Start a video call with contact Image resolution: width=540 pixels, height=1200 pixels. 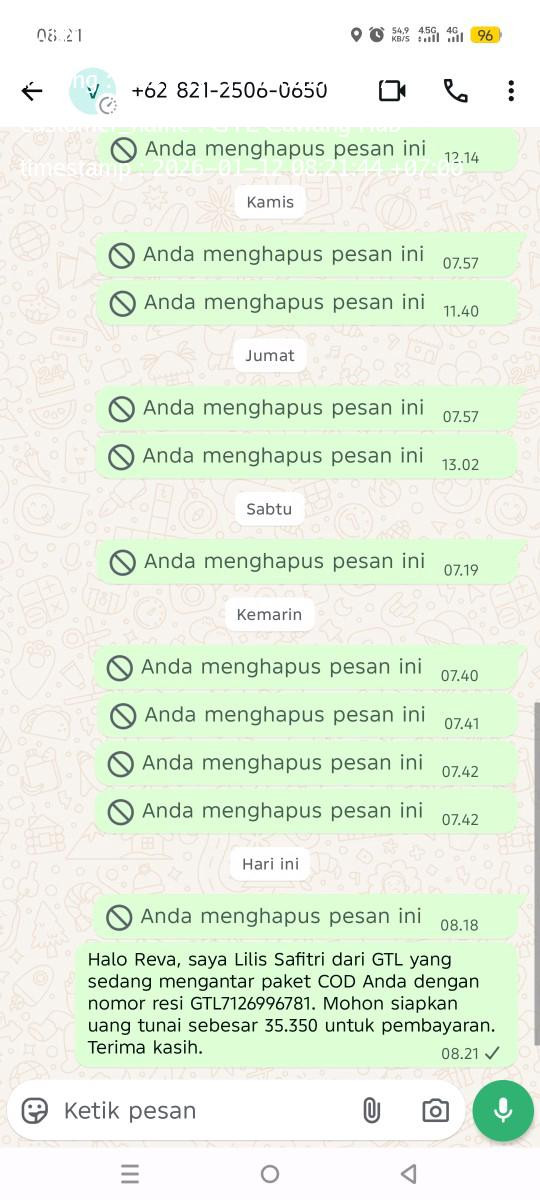[x=392, y=91]
